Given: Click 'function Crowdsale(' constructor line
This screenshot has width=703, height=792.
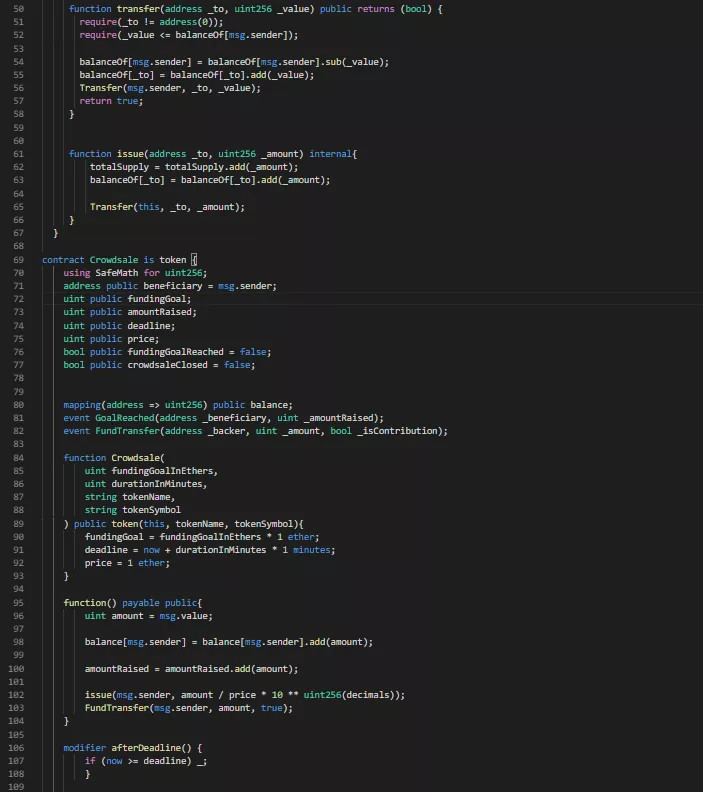Looking at the screenshot, I should pos(114,458).
